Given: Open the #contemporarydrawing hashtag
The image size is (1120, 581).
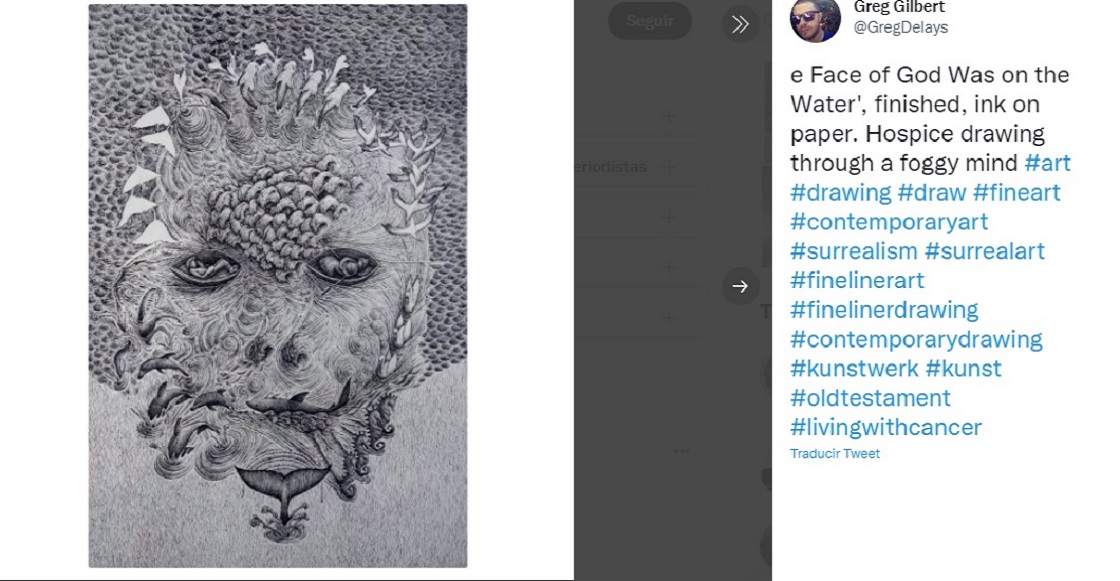Looking at the screenshot, I should (916, 340).
